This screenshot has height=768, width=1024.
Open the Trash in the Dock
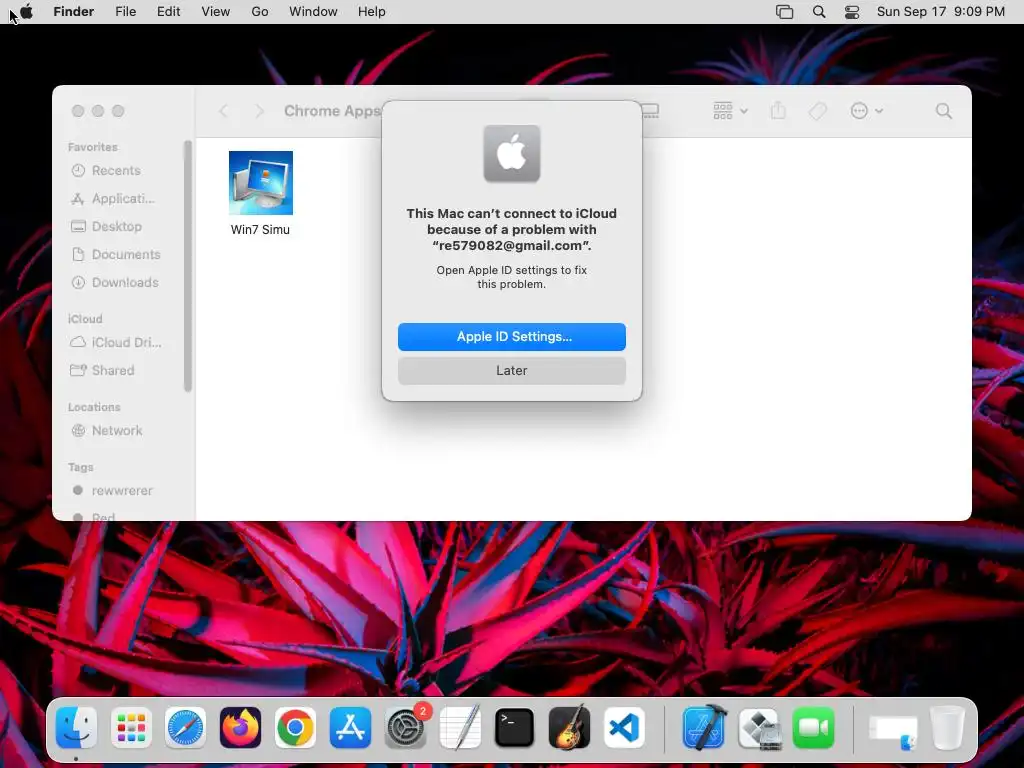947,728
